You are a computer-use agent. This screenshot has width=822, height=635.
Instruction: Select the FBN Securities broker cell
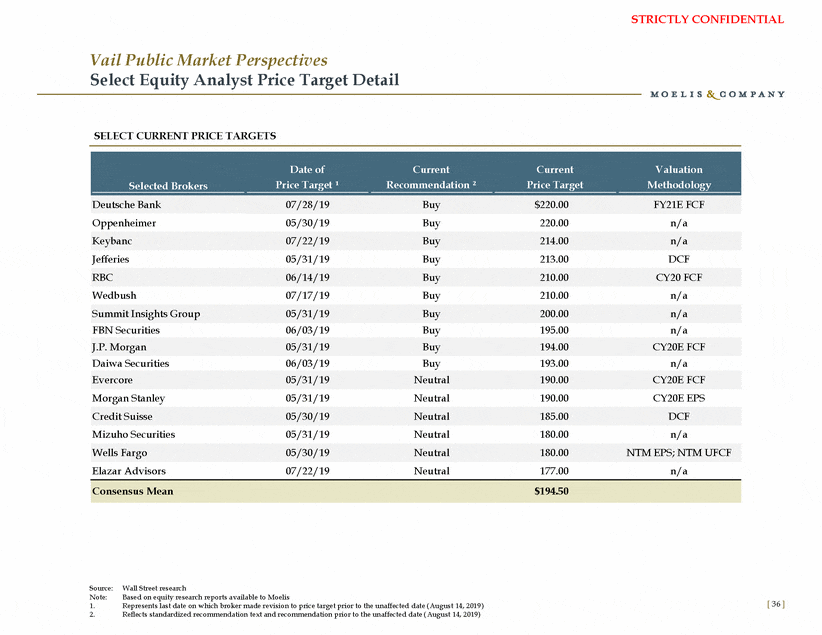126,330
